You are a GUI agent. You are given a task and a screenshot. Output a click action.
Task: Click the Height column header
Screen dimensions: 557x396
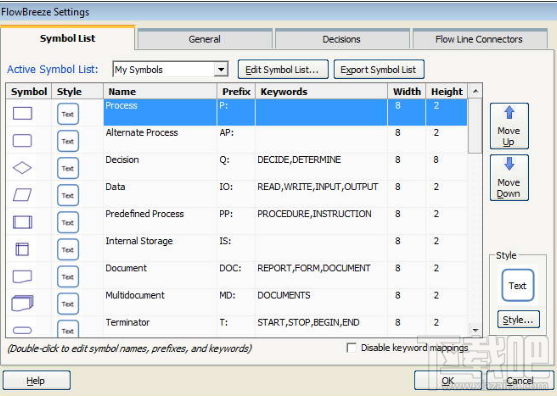pos(447,91)
